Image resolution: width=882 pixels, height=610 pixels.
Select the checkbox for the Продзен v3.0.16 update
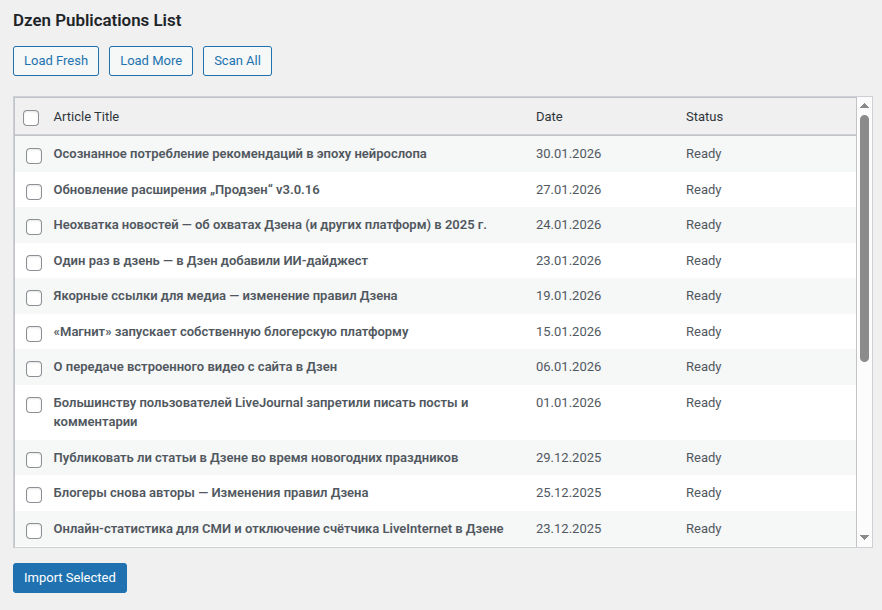(x=34, y=191)
